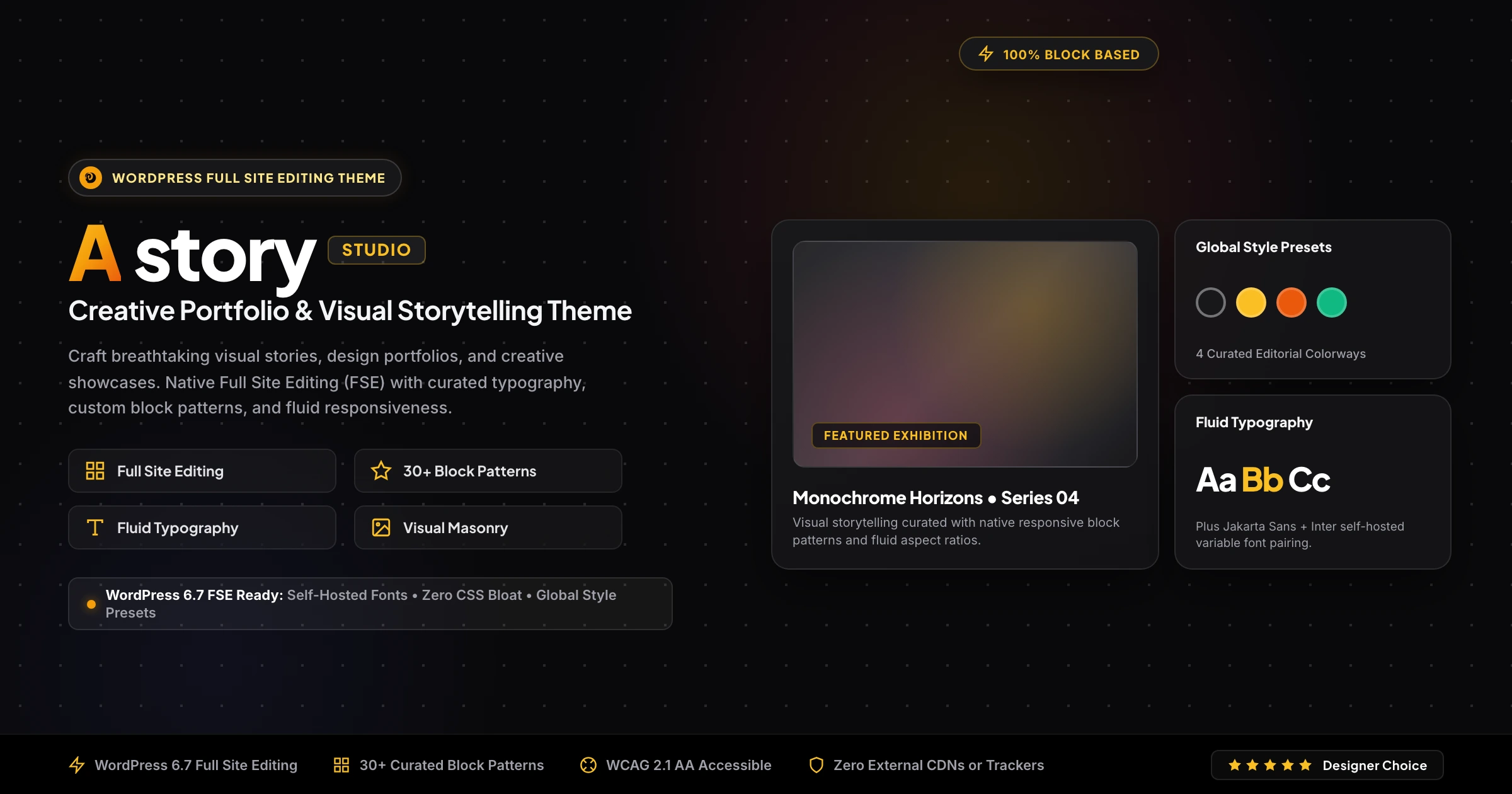Image resolution: width=1512 pixels, height=794 pixels.
Task: Click the Fluid Typography feature chip
Action: click(202, 527)
